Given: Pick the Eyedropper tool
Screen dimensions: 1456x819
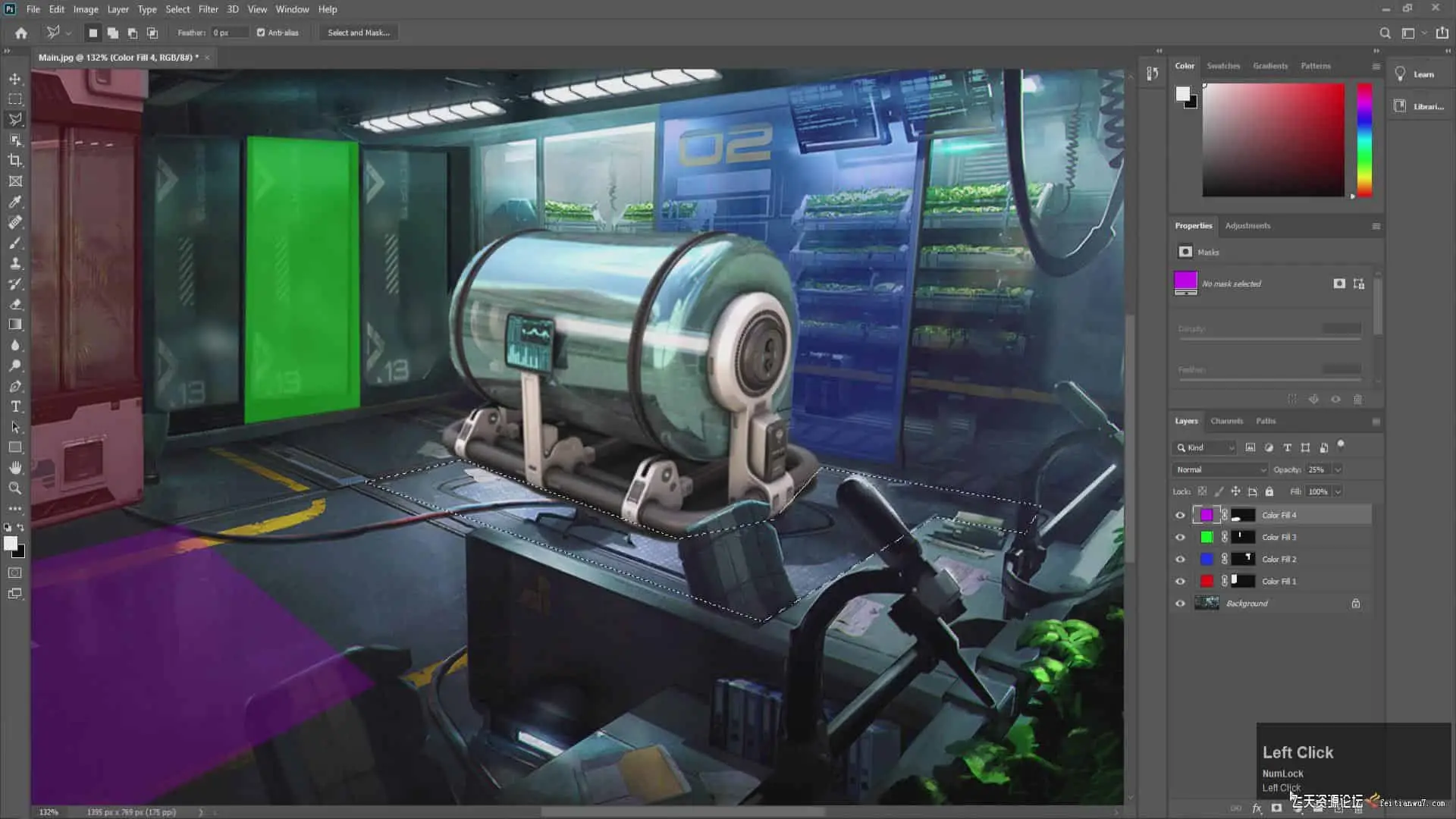Looking at the screenshot, I should [x=15, y=202].
